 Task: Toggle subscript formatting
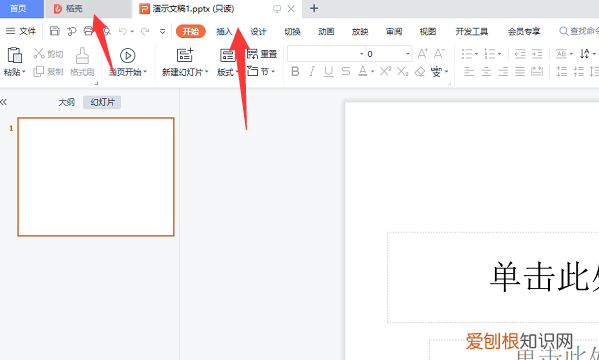403,71
